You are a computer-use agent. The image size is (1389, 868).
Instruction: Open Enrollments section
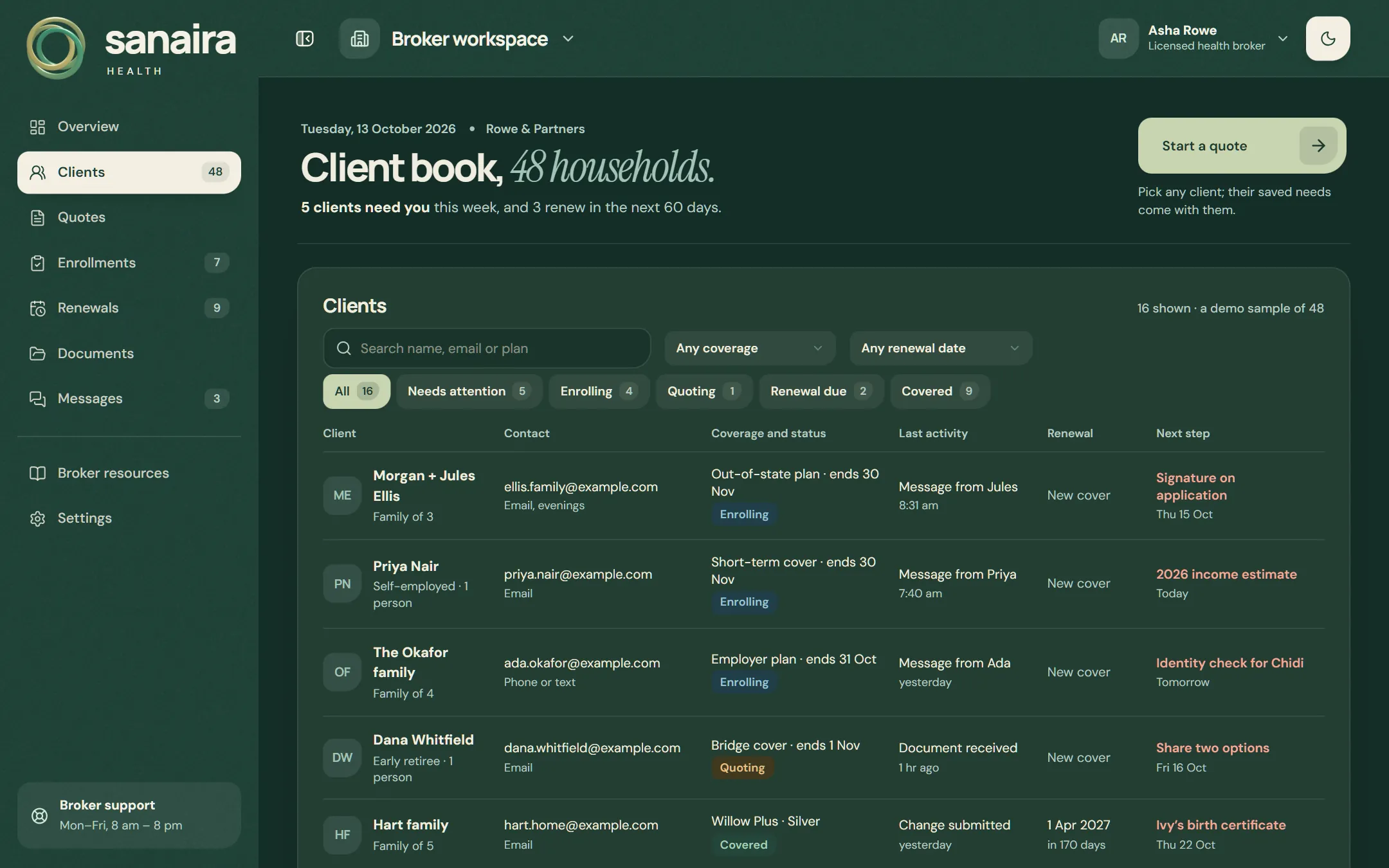pos(129,263)
